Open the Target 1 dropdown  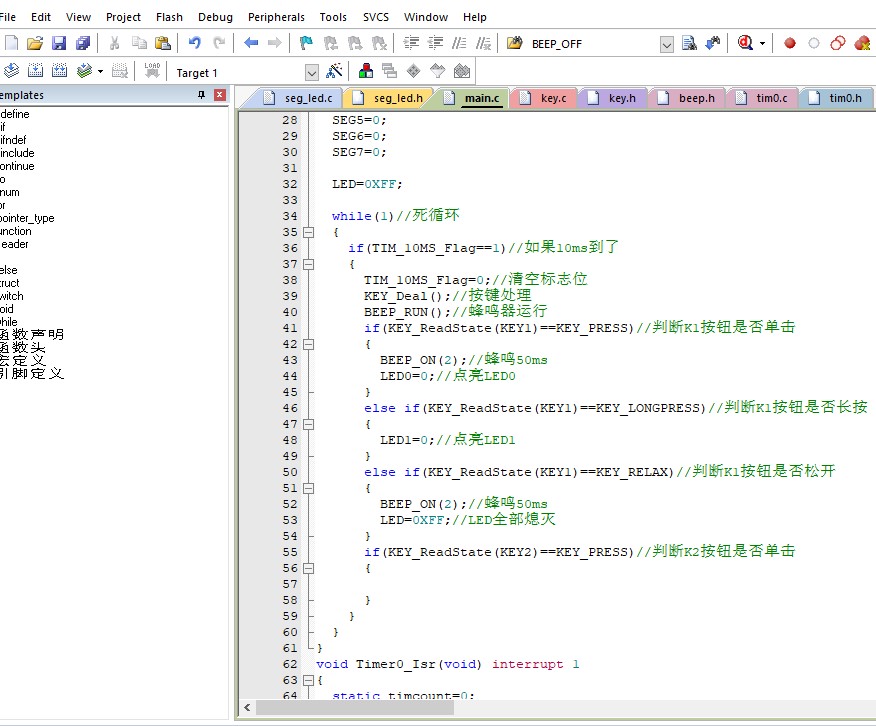[x=312, y=72]
